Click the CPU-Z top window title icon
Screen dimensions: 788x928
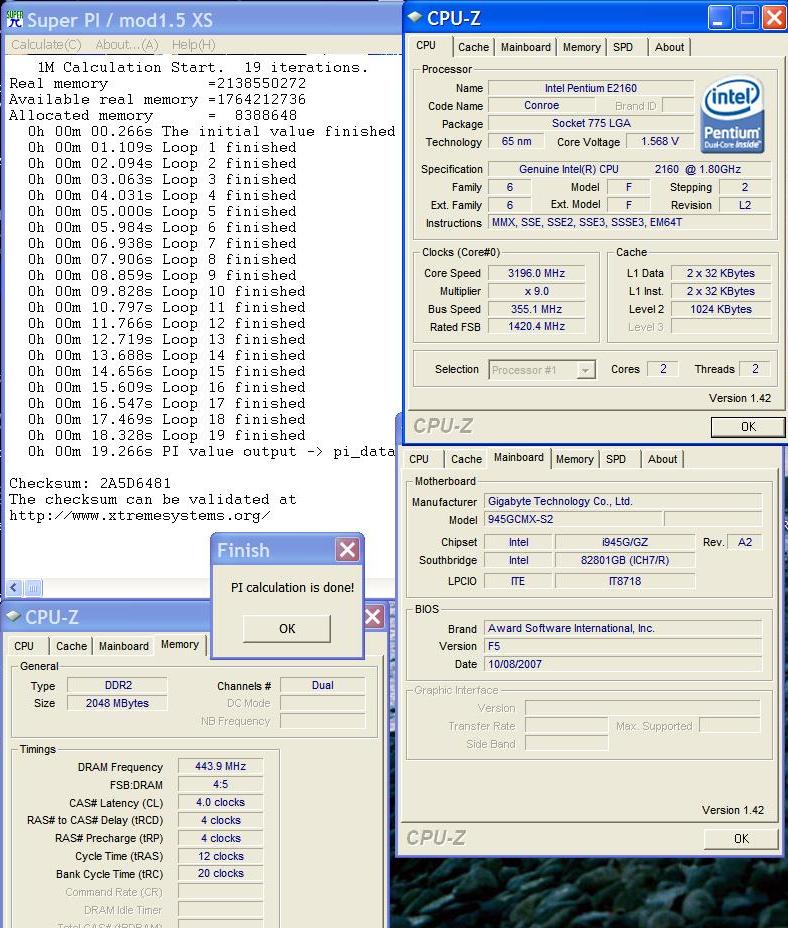(414, 17)
